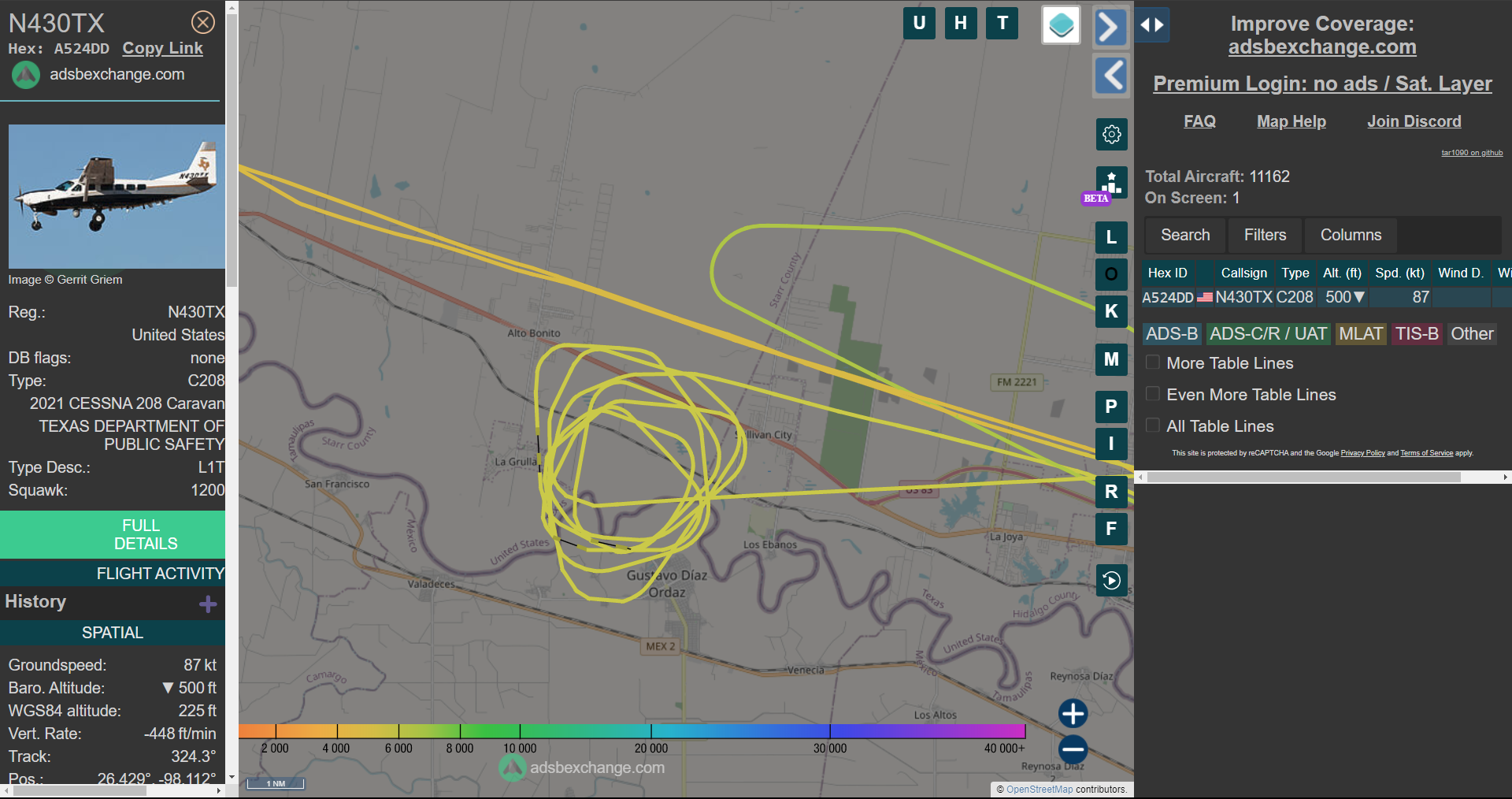Click the P map control button
1512x799 pixels.
[x=1111, y=407]
